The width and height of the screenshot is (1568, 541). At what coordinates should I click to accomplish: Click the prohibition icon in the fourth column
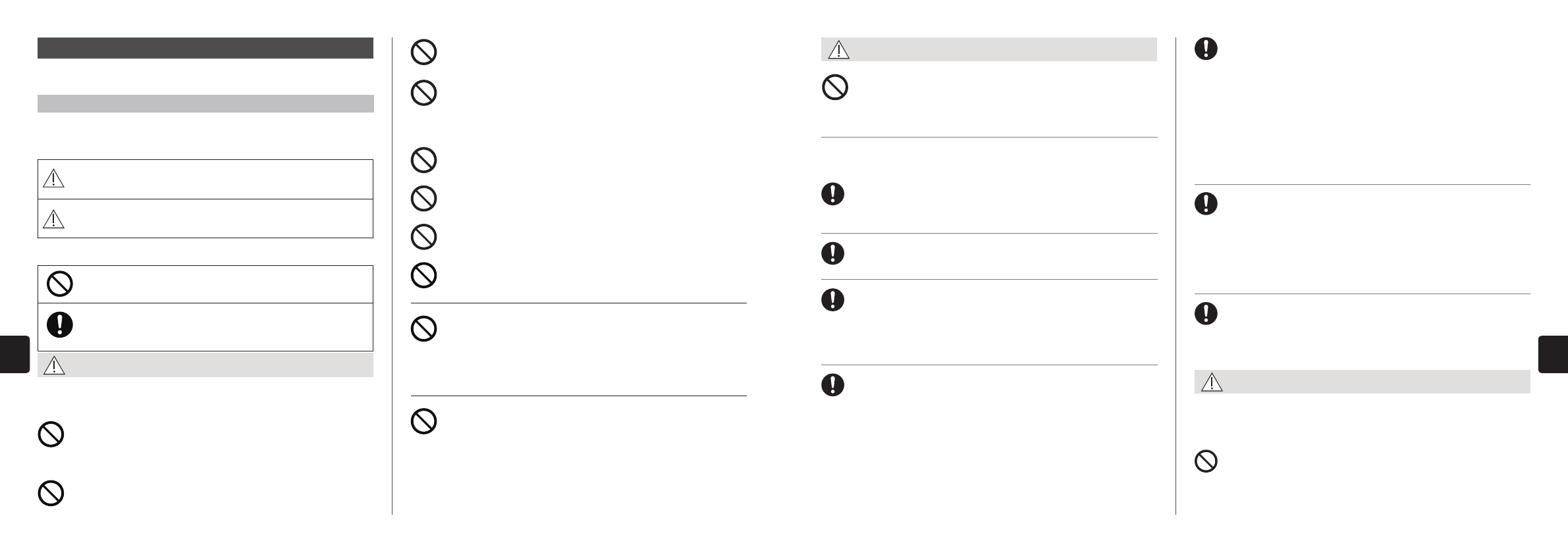click(x=1206, y=461)
